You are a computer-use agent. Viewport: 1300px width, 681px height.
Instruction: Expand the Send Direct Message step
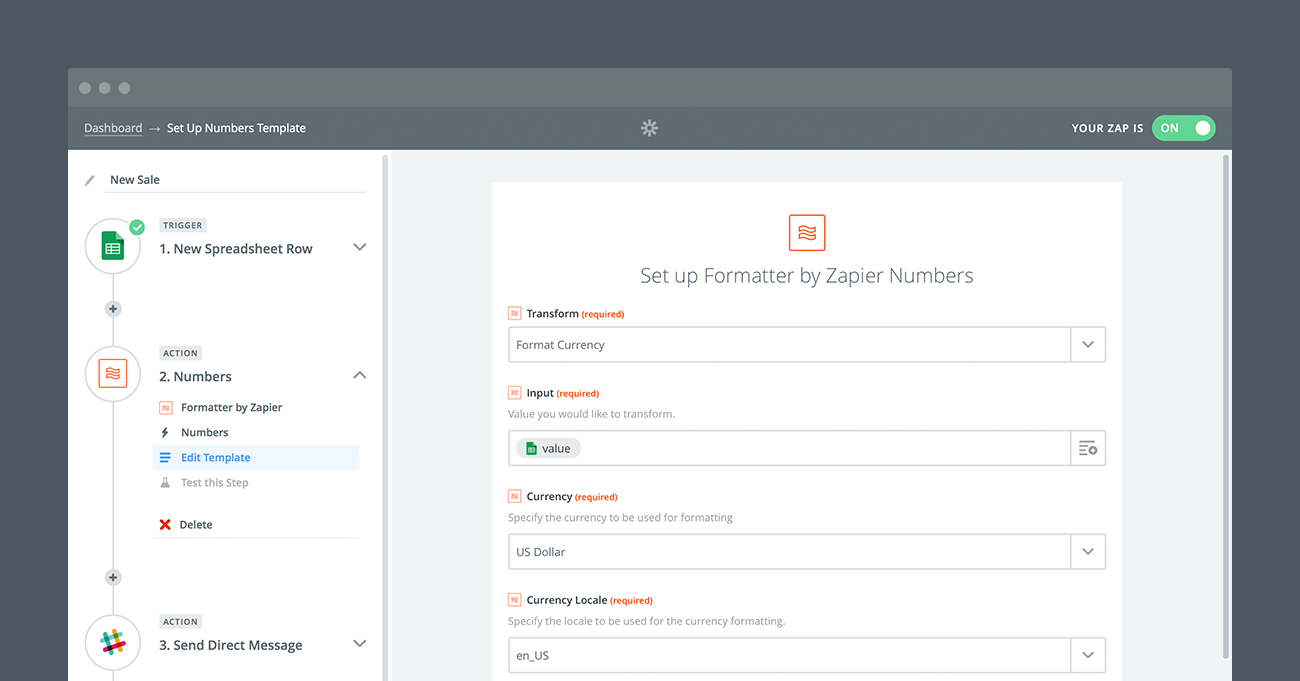(x=360, y=644)
